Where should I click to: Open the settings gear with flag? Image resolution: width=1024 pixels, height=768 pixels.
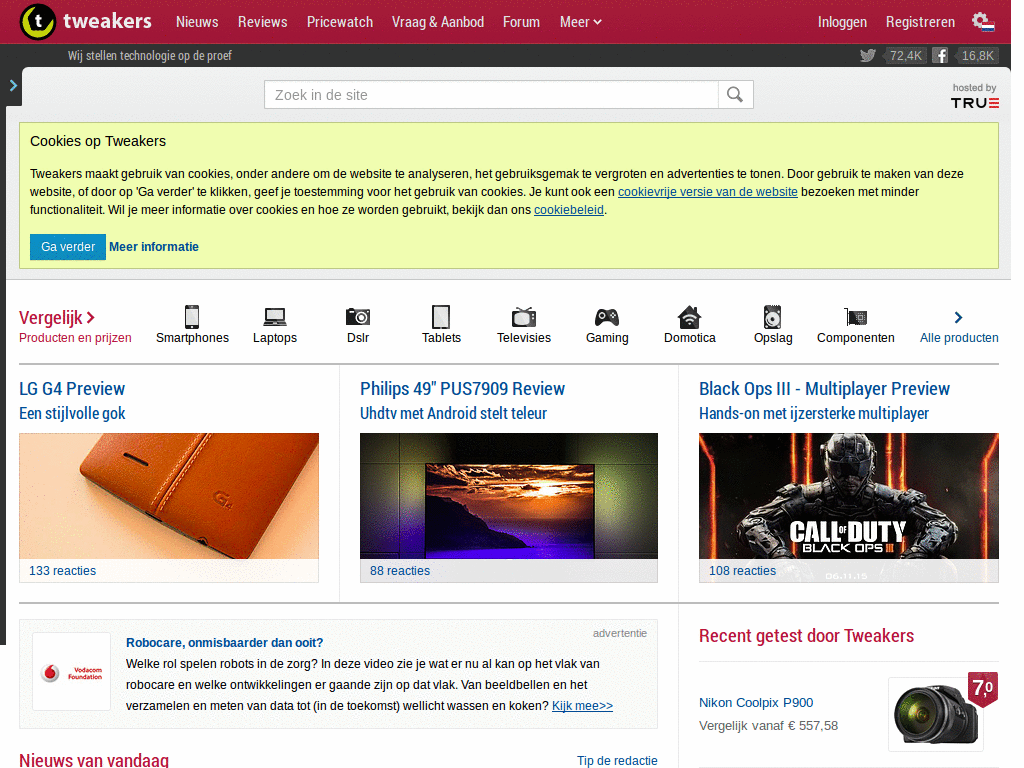(x=983, y=22)
